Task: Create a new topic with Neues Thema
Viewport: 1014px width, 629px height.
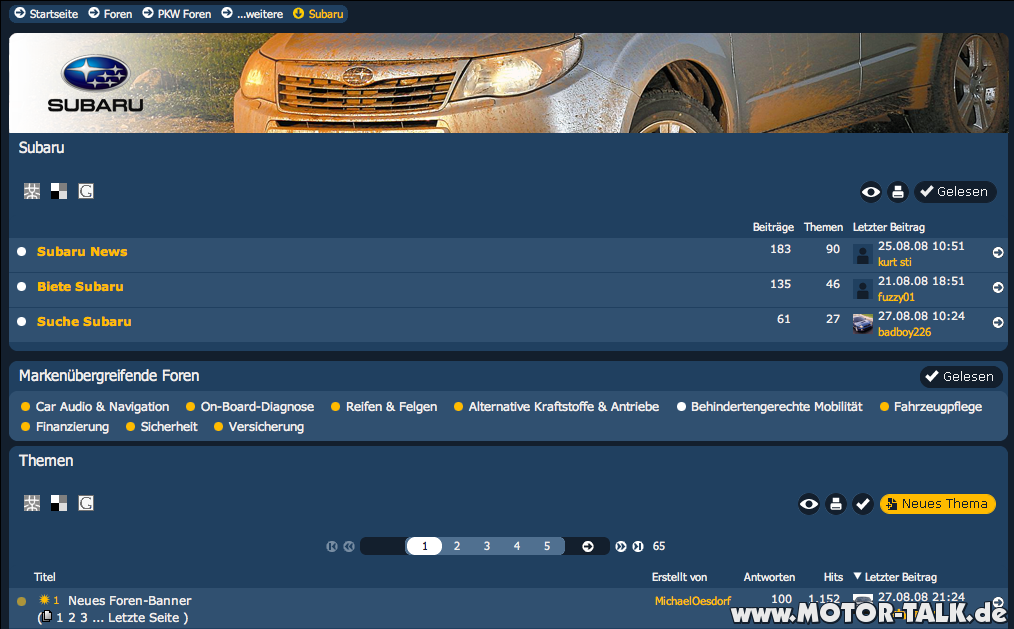Action: click(938, 504)
